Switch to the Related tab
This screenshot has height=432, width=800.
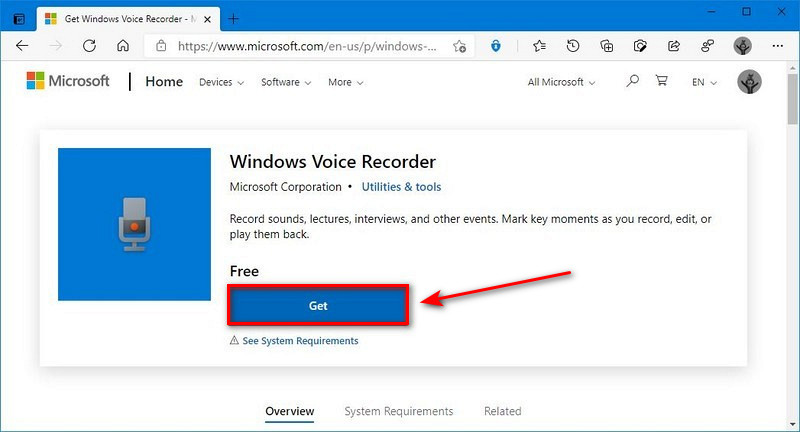pyautogui.click(x=503, y=411)
